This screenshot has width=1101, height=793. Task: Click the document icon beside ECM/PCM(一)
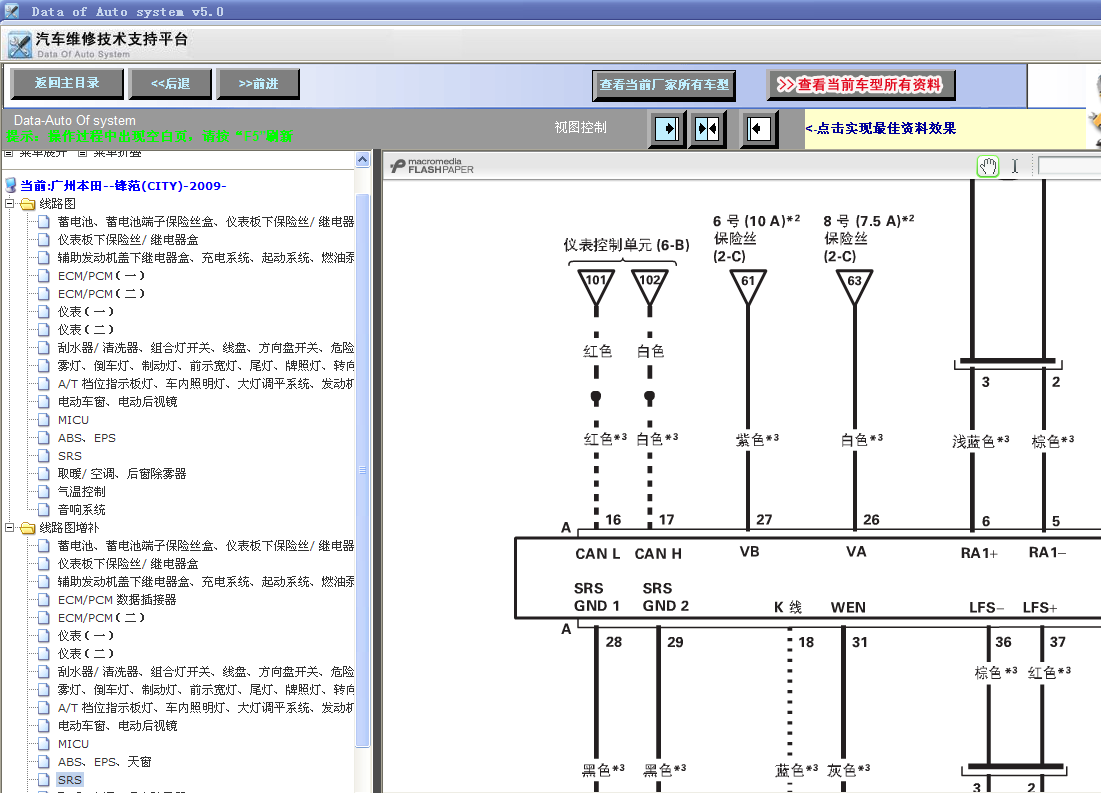point(44,276)
